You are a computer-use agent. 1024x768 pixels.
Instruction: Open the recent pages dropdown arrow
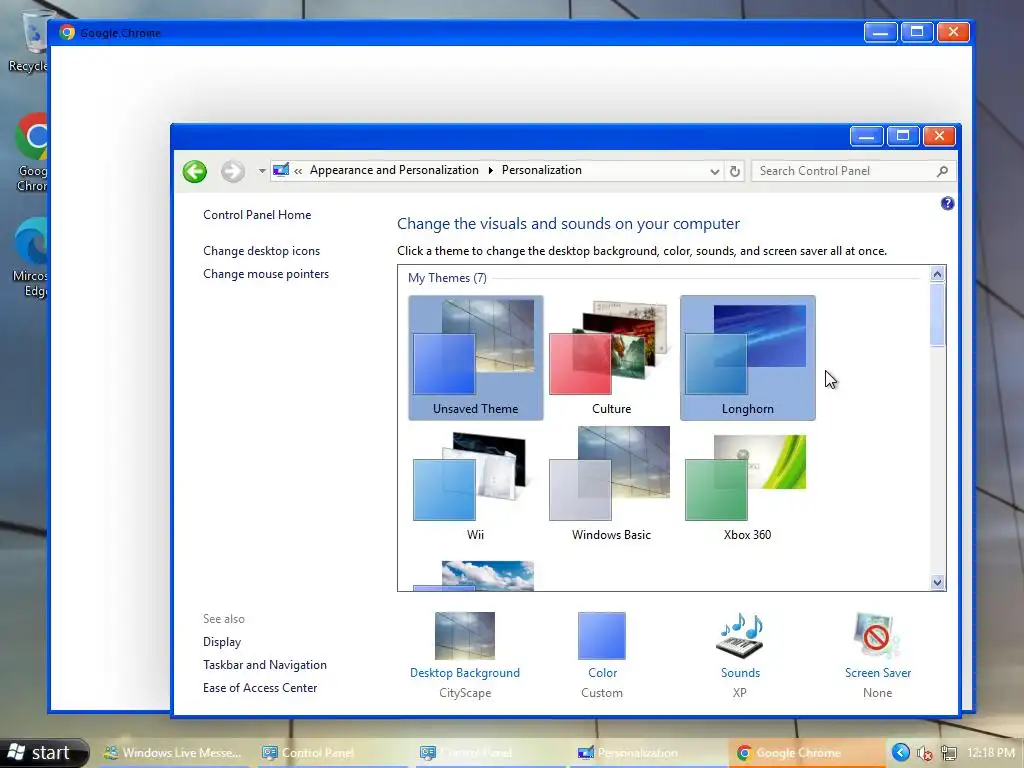pos(261,171)
